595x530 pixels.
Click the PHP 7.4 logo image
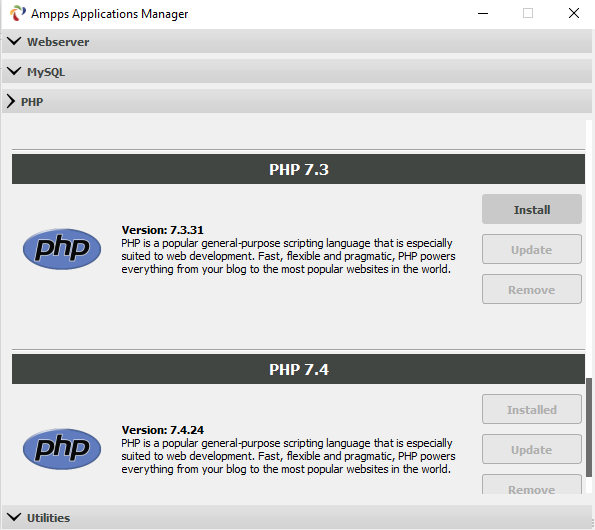click(x=62, y=449)
